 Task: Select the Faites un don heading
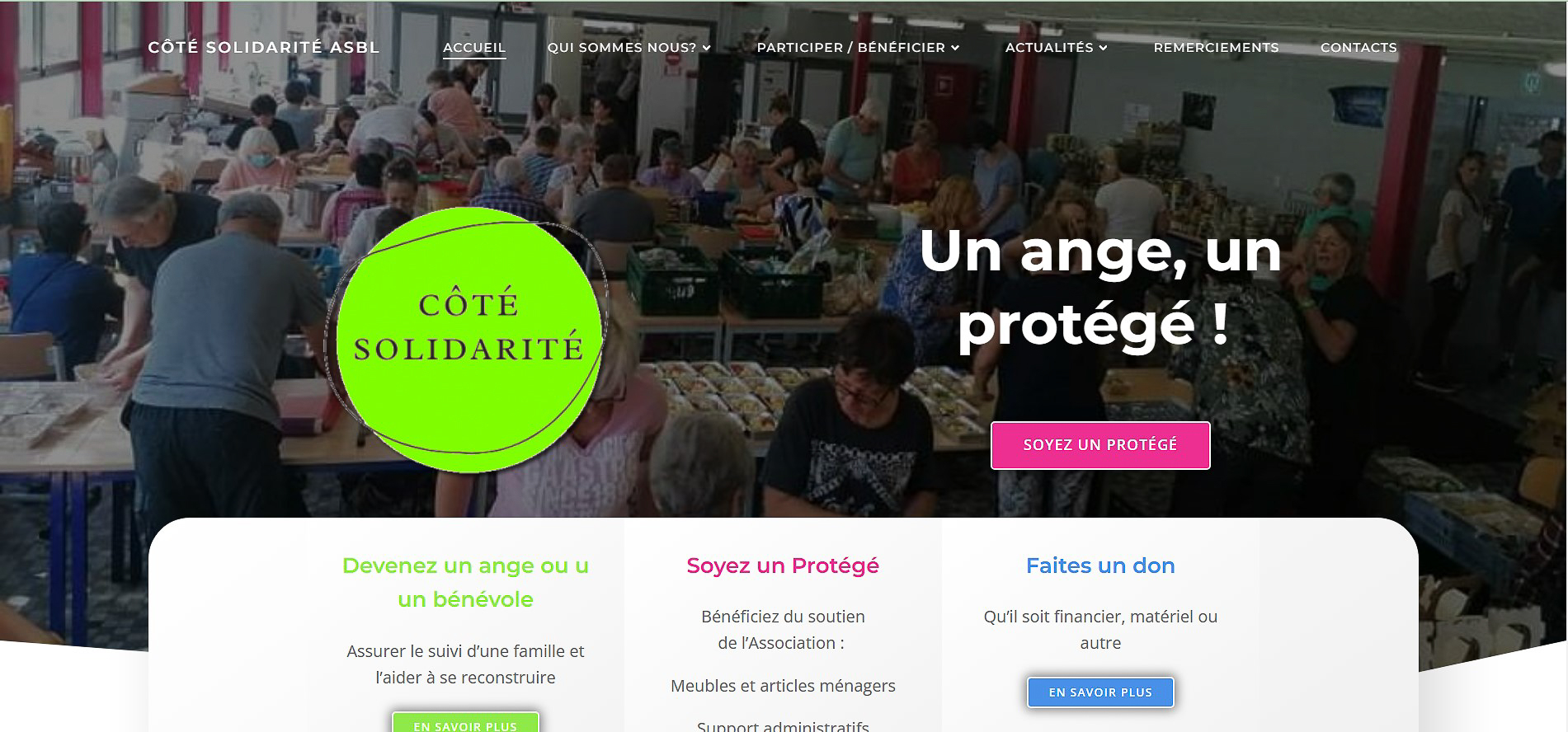[1100, 565]
